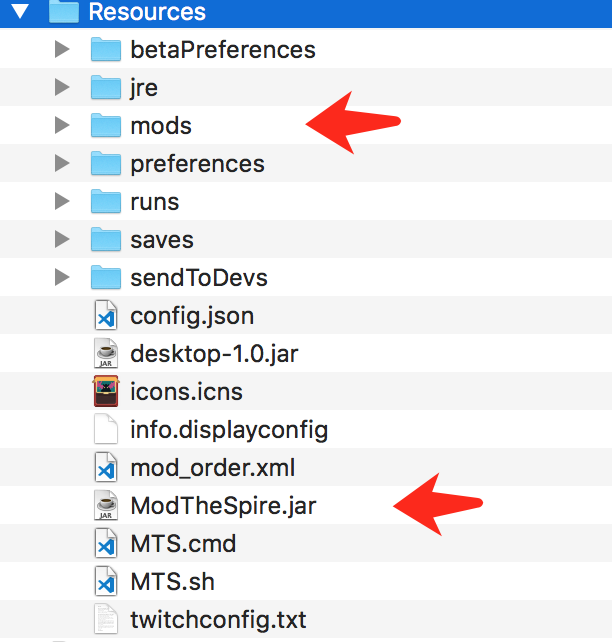Expand the mods folder
Image resolution: width=612 pixels, height=642 pixels.
coord(61,126)
